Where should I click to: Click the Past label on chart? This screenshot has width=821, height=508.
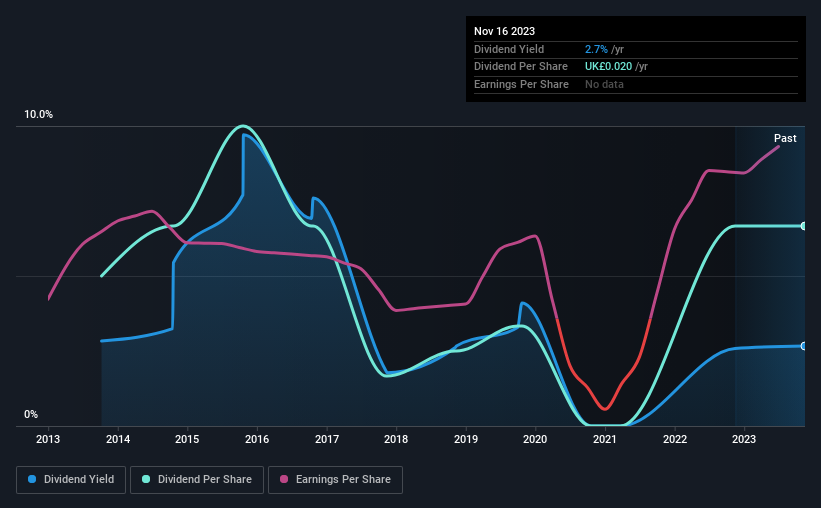tap(785, 138)
